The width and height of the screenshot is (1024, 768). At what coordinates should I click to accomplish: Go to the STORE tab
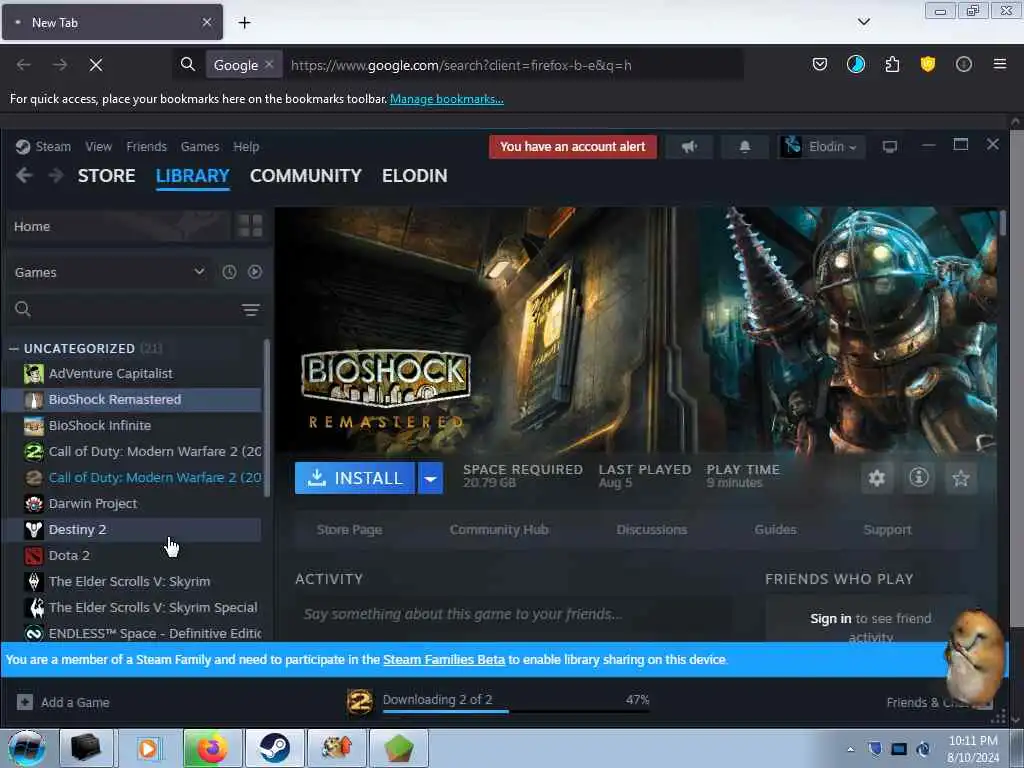tap(106, 176)
